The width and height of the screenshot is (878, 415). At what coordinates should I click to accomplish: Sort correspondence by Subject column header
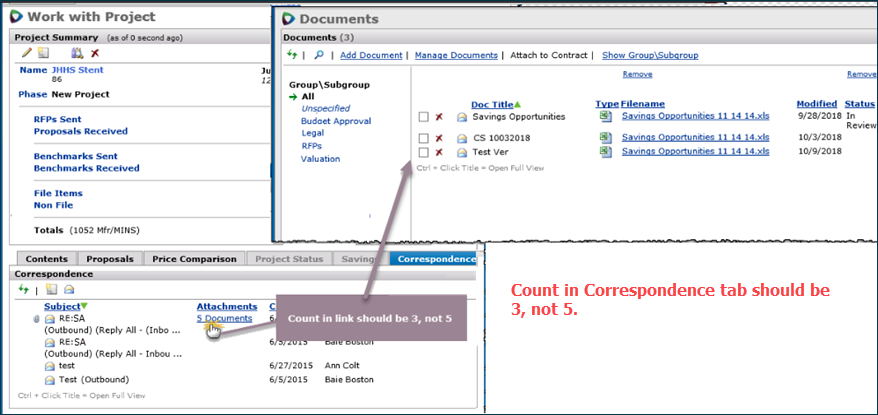[62, 306]
